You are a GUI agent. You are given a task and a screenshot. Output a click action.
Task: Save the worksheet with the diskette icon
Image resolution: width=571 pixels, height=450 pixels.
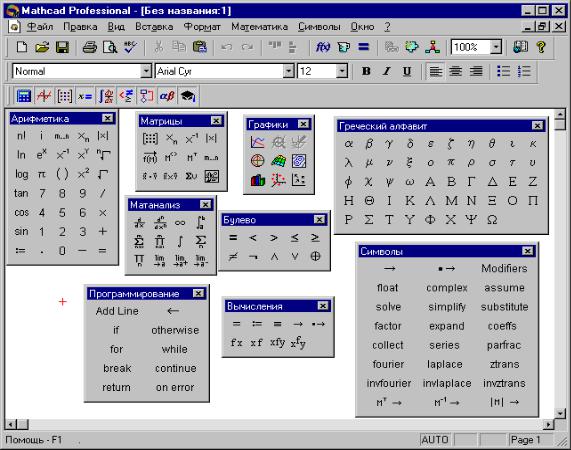pyautogui.click(x=62, y=47)
